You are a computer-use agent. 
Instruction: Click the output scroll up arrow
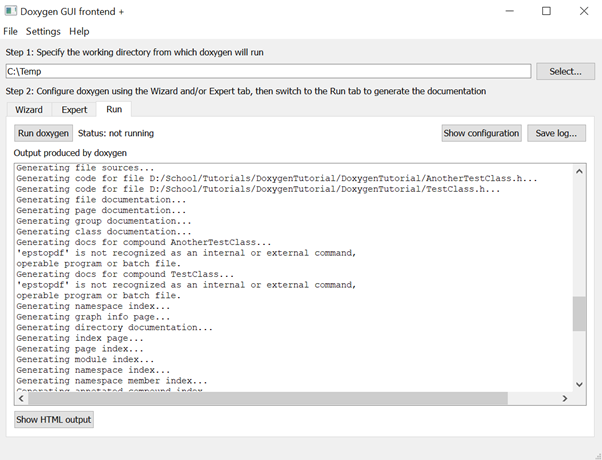(579, 172)
